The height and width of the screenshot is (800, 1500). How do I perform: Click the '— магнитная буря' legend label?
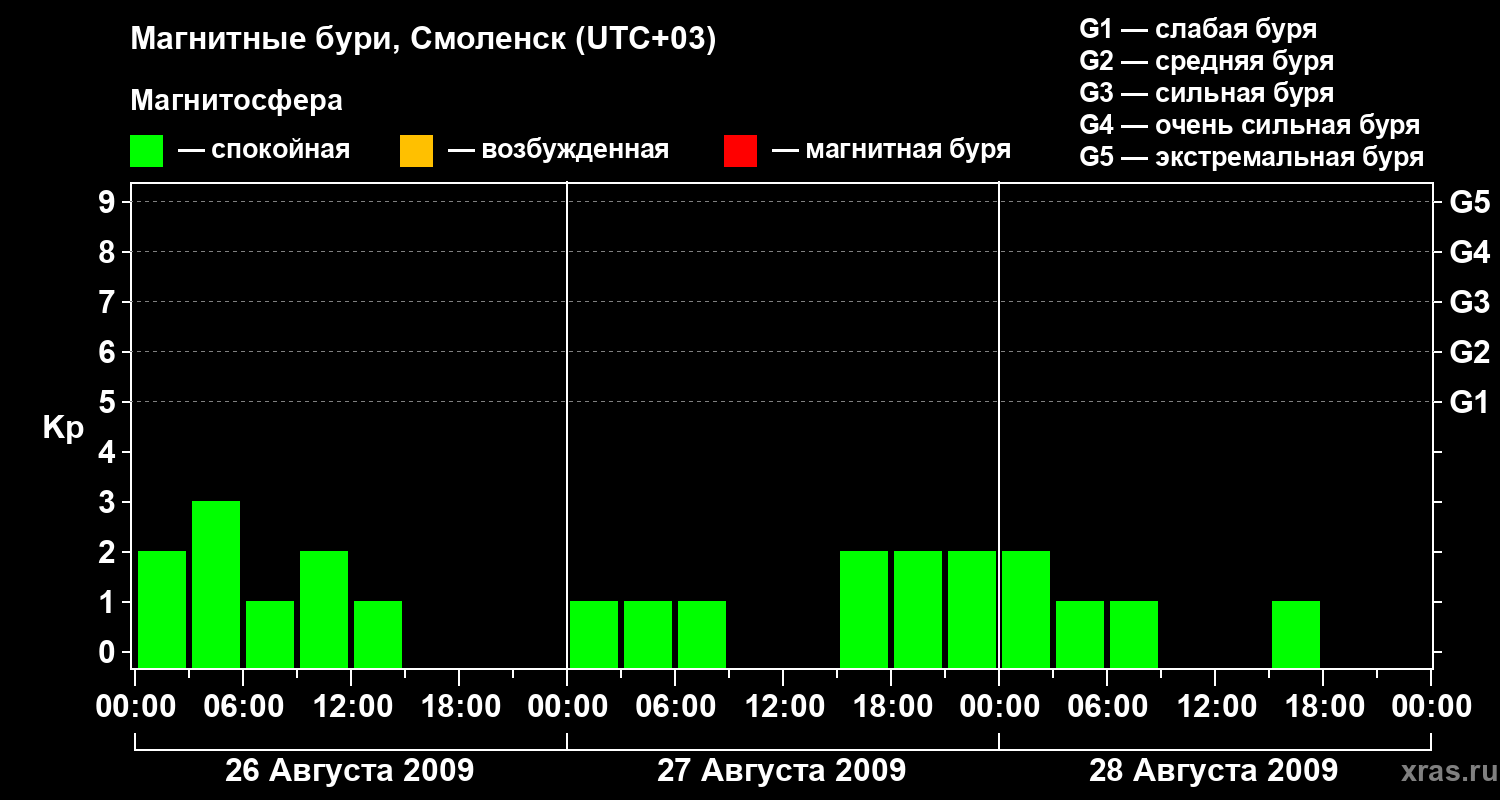pos(891,150)
